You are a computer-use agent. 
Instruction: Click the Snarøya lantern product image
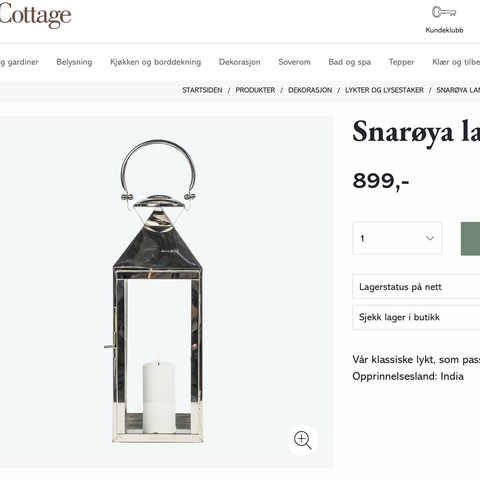tap(158, 291)
